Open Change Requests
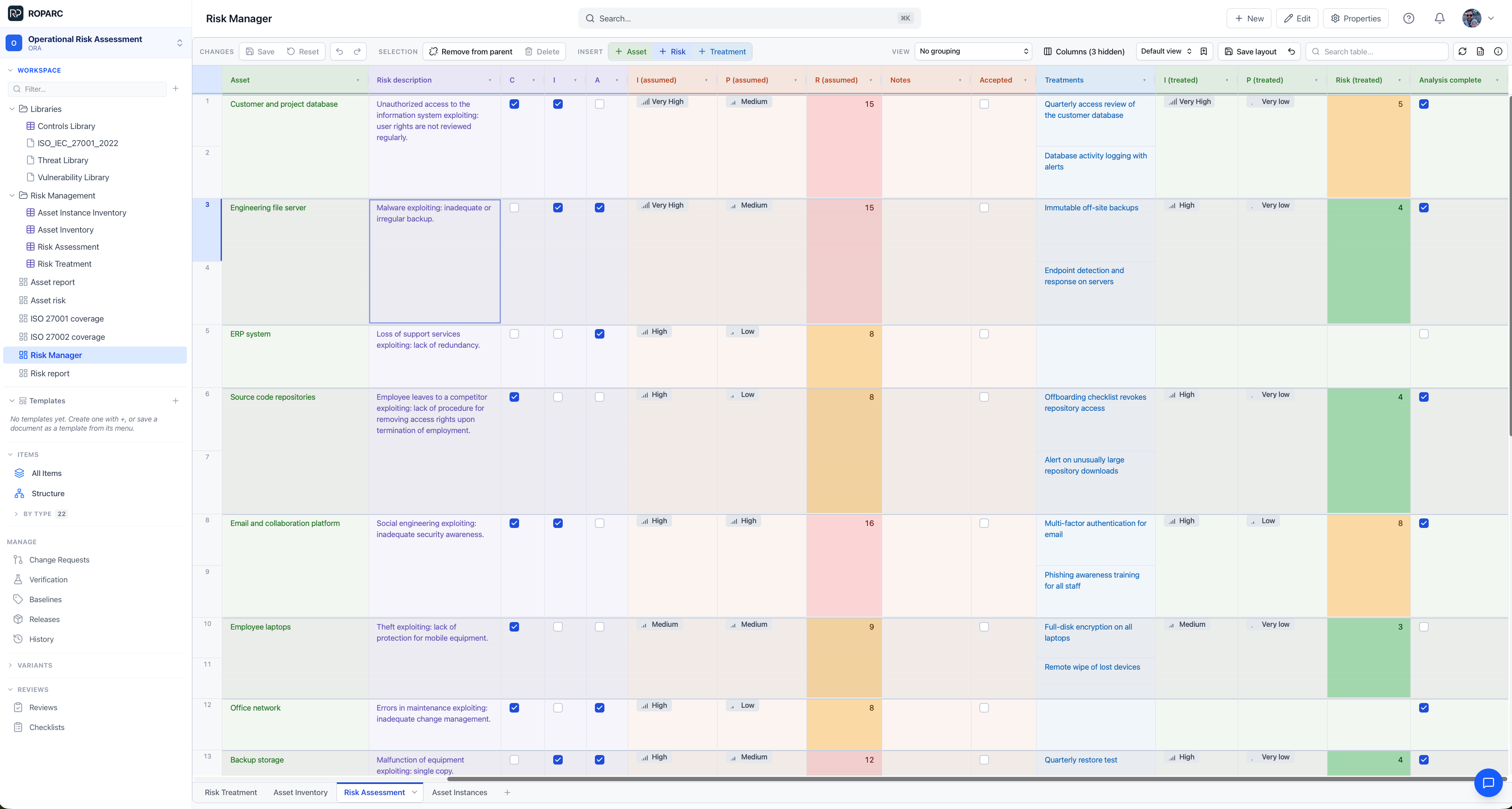Image resolution: width=1512 pixels, height=809 pixels. [x=59, y=559]
